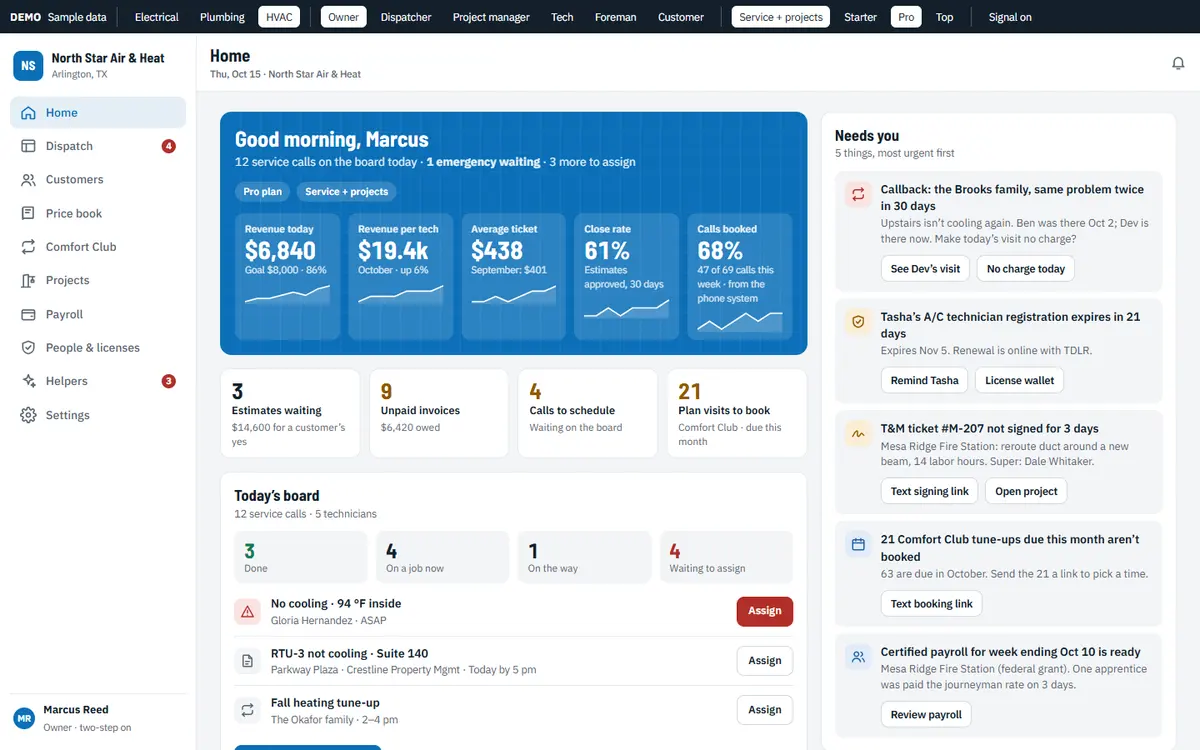
Task: Click Text booking link button
Action: [931, 603]
